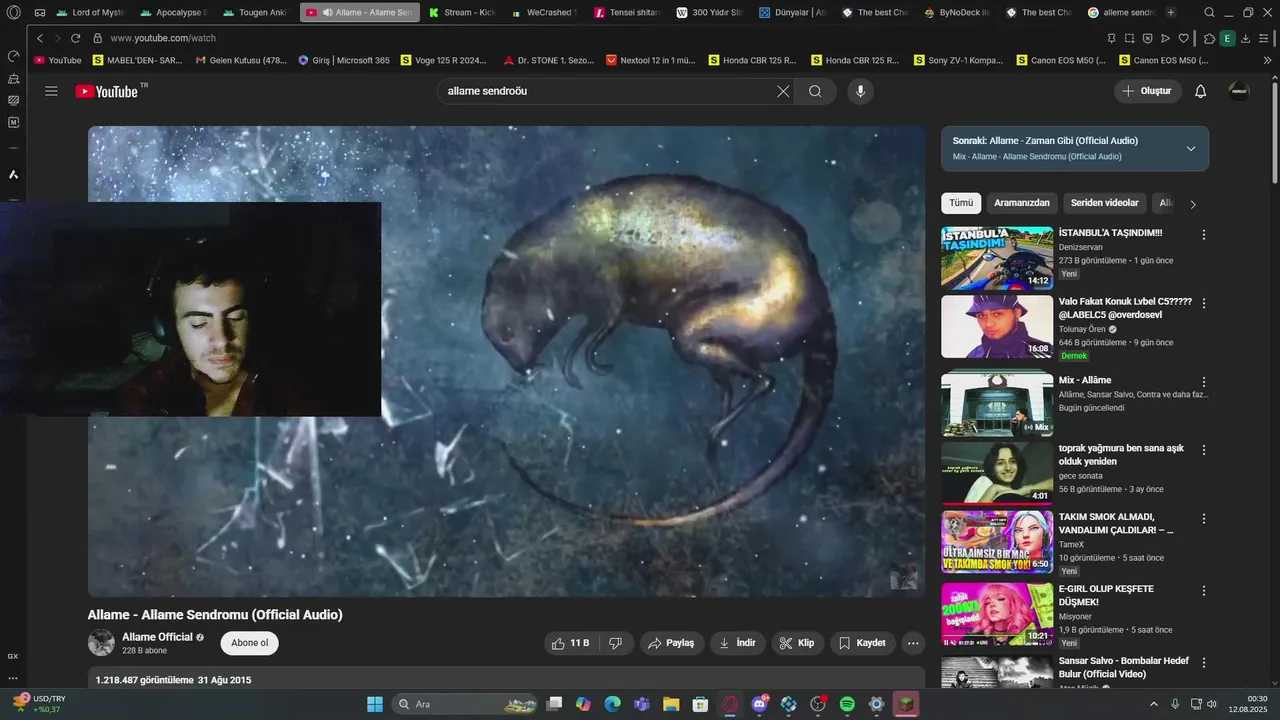
Task: Save video with Kaydet button
Action: pyautogui.click(x=862, y=643)
